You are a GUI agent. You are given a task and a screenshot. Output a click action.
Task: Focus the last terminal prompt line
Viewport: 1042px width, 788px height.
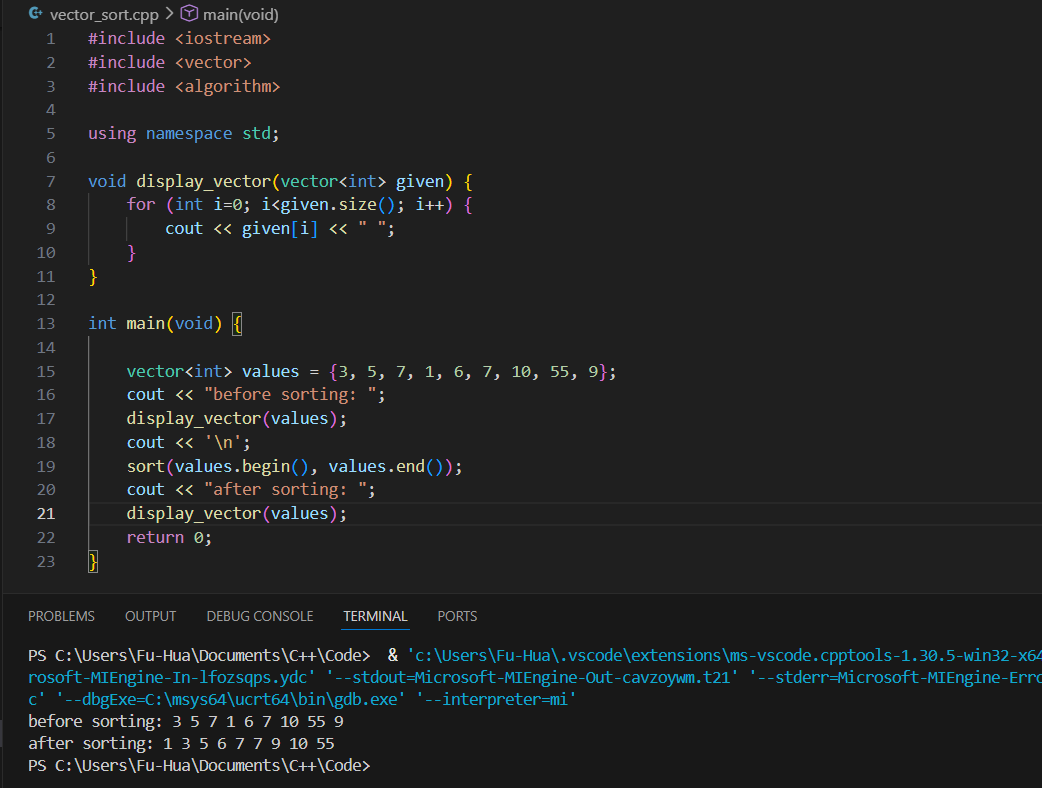click(200, 765)
